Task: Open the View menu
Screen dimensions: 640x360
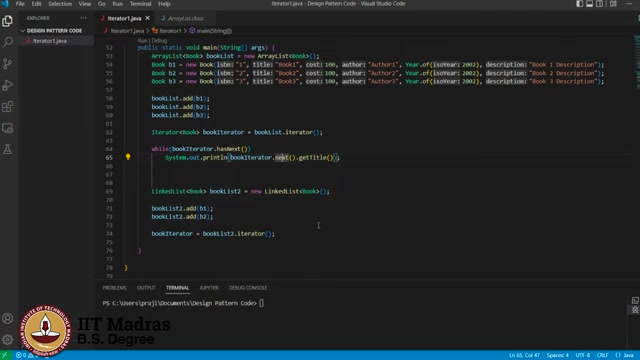Action: (x=84, y=4)
